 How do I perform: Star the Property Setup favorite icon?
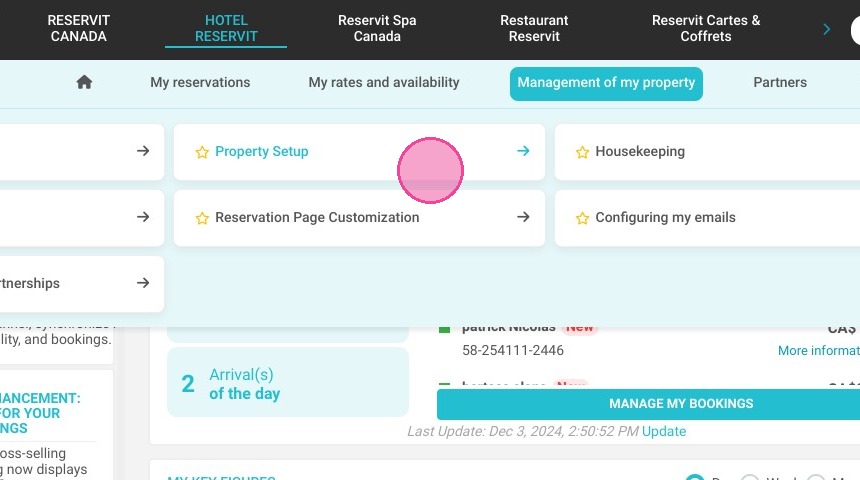point(202,152)
